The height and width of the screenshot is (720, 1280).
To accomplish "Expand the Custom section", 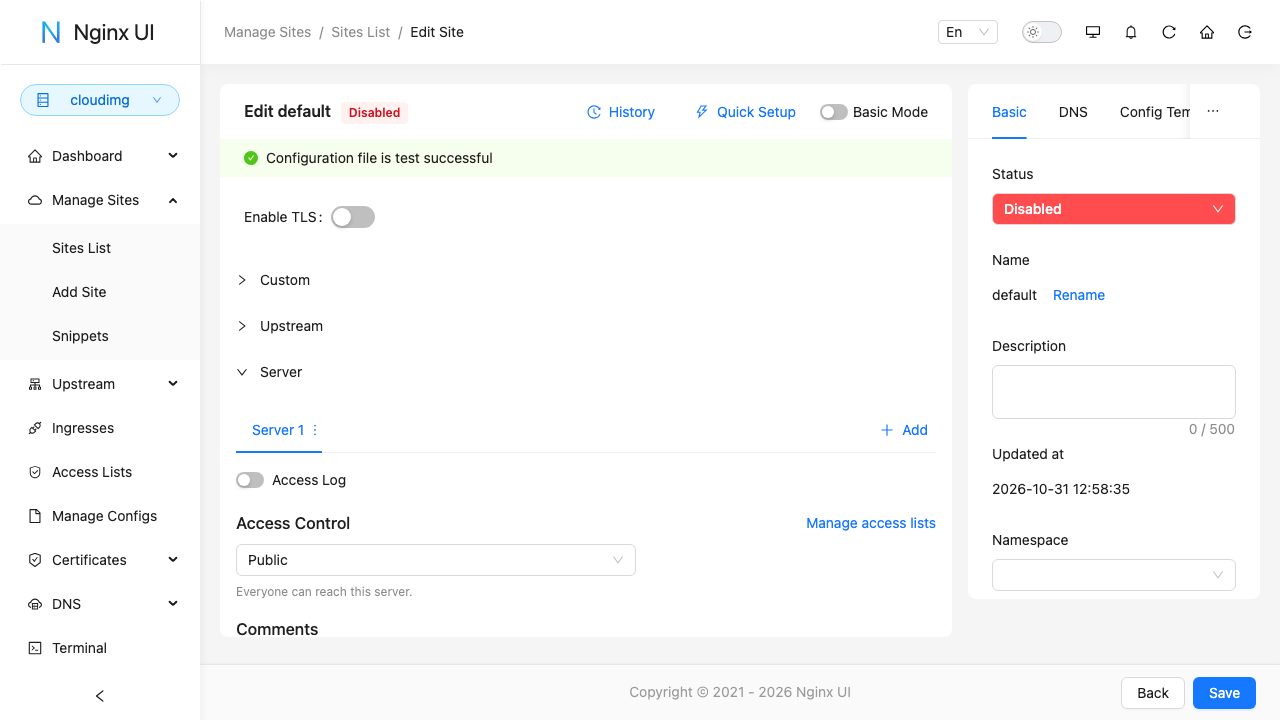I will tap(586, 280).
